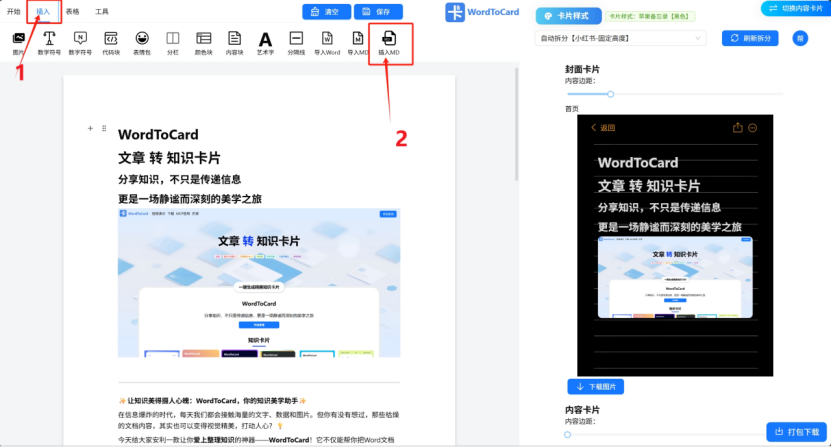The image size is (832, 448).
Task: Click 打包下载 to download all cards
Action: coord(796,432)
